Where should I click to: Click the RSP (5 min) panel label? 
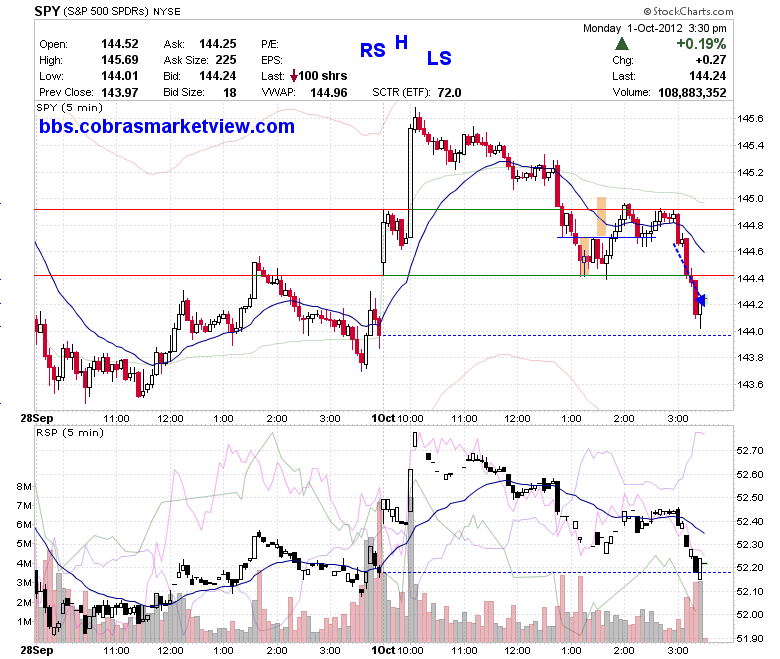[x=70, y=432]
